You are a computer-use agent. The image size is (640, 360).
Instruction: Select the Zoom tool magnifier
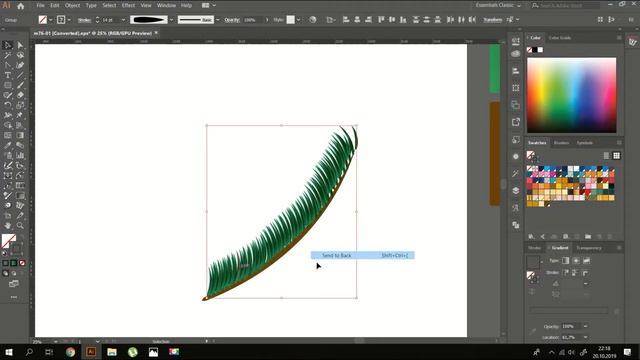tap(20, 225)
